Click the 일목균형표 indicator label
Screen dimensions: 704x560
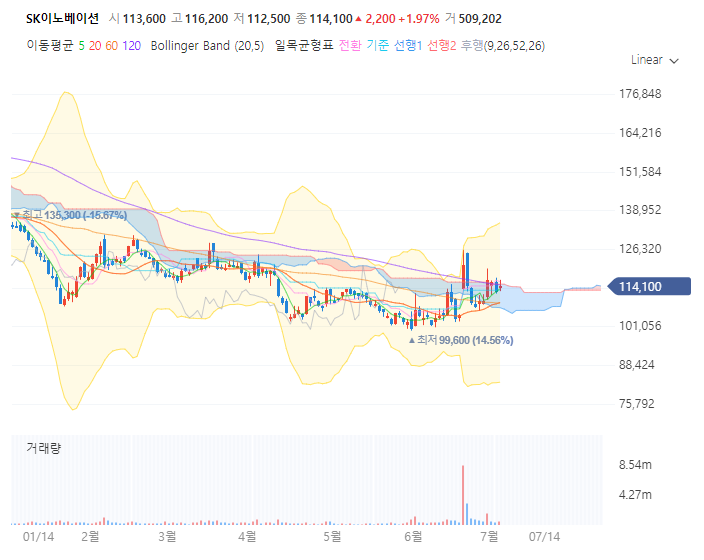click(x=304, y=46)
